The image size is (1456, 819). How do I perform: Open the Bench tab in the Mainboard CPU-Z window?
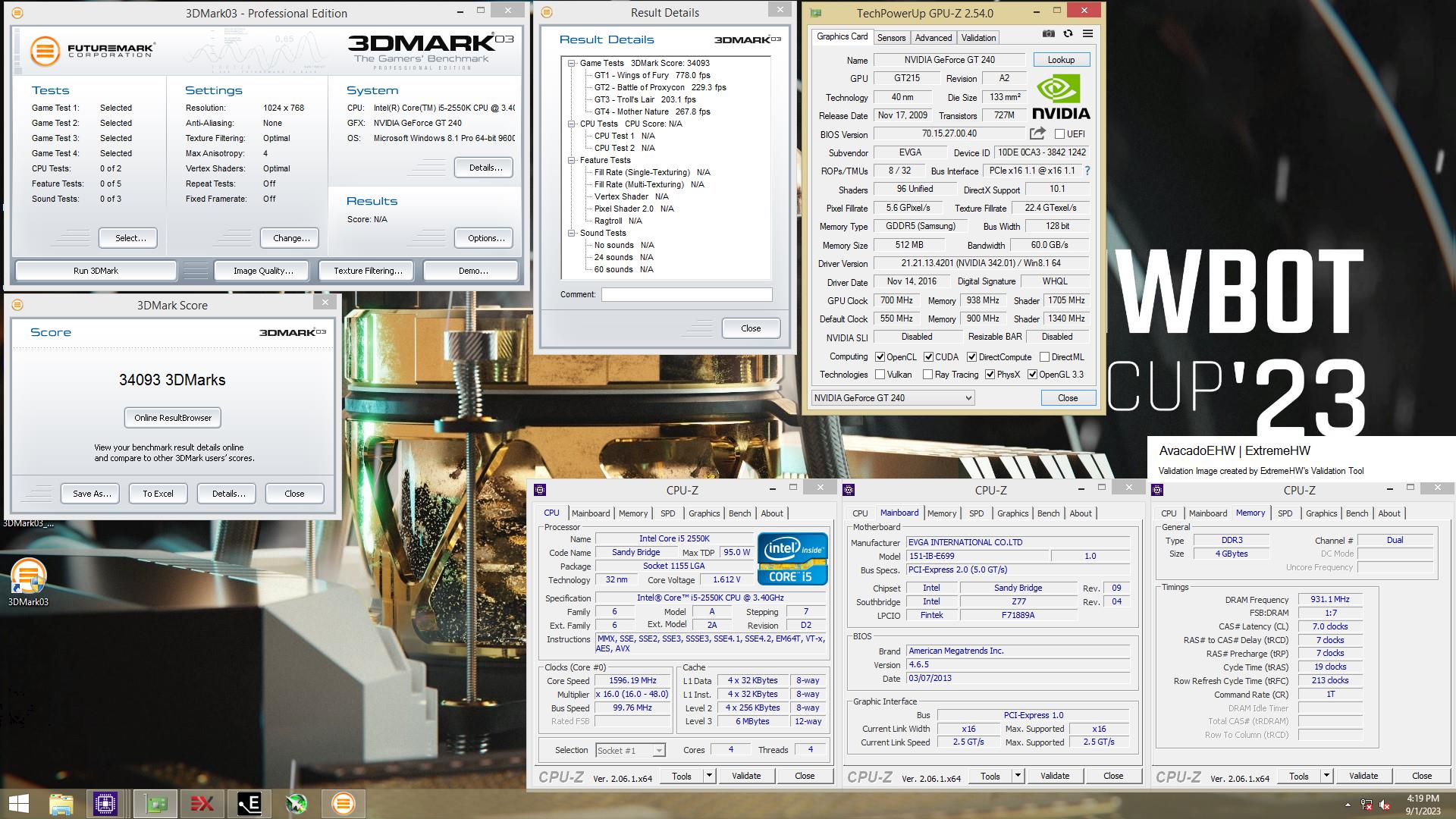tap(1048, 513)
